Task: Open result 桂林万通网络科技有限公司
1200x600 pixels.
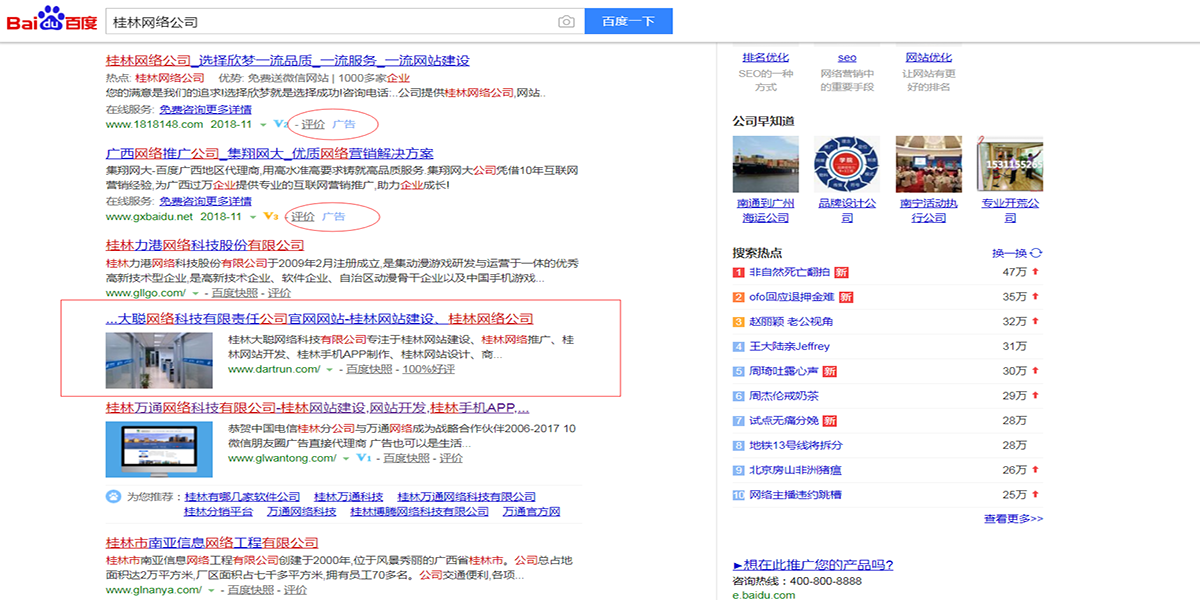Action: pyautogui.click(x=318, y=408)
